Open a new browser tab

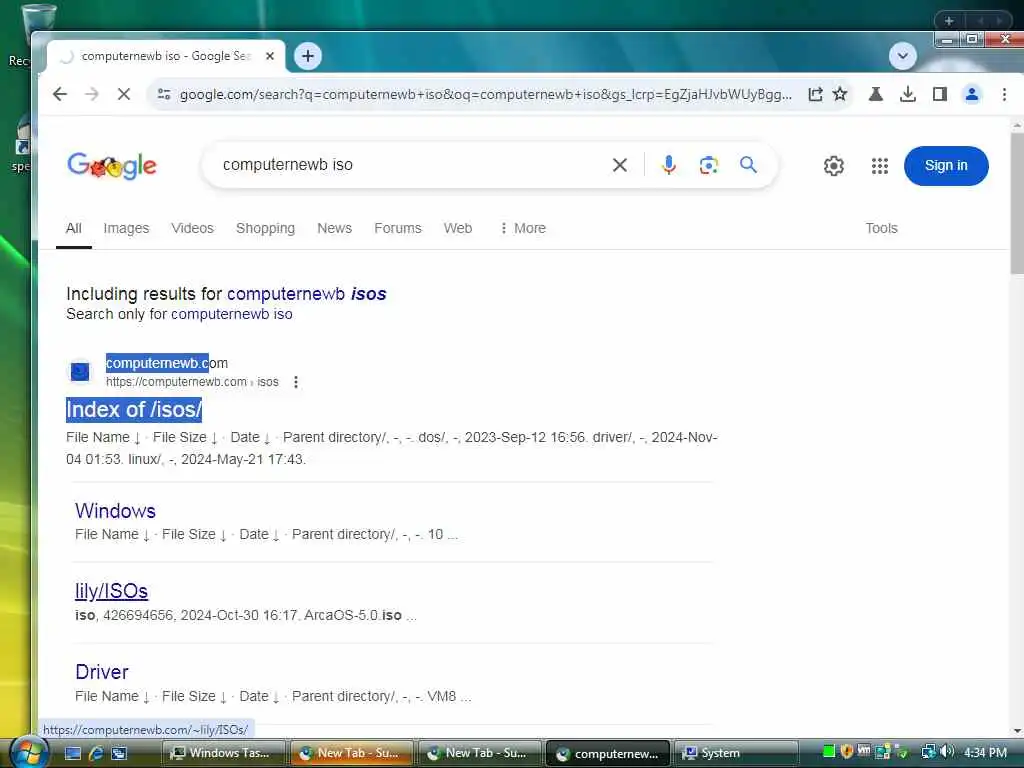pyautogui.click(x=308, y=56)
